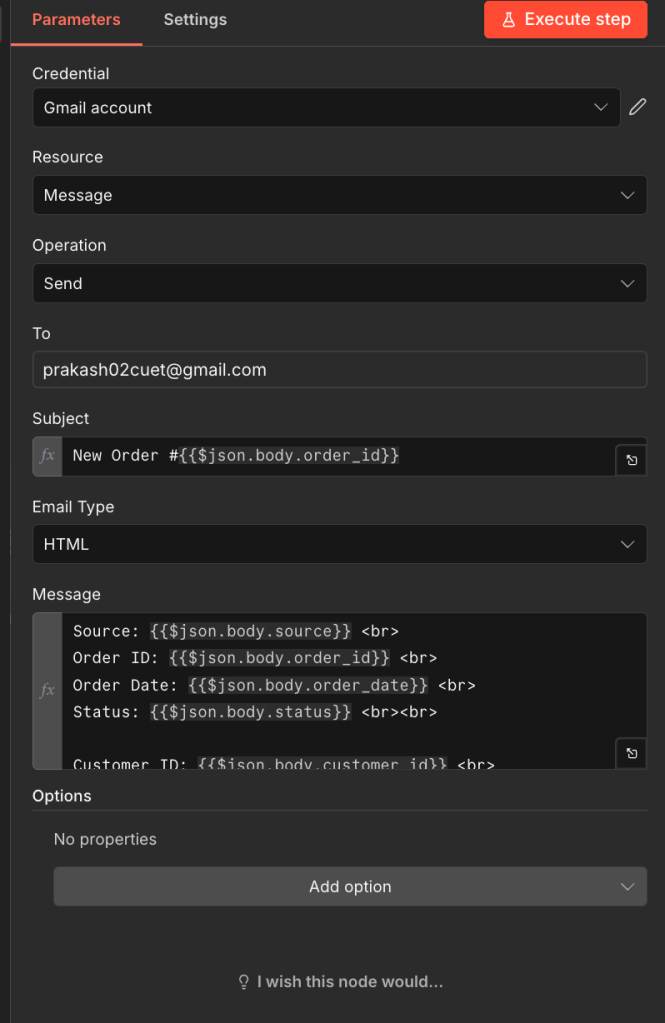Select the fx icon beside the Message field
The width and height of the screenshot is (665, 1023).
coord(46,690)
